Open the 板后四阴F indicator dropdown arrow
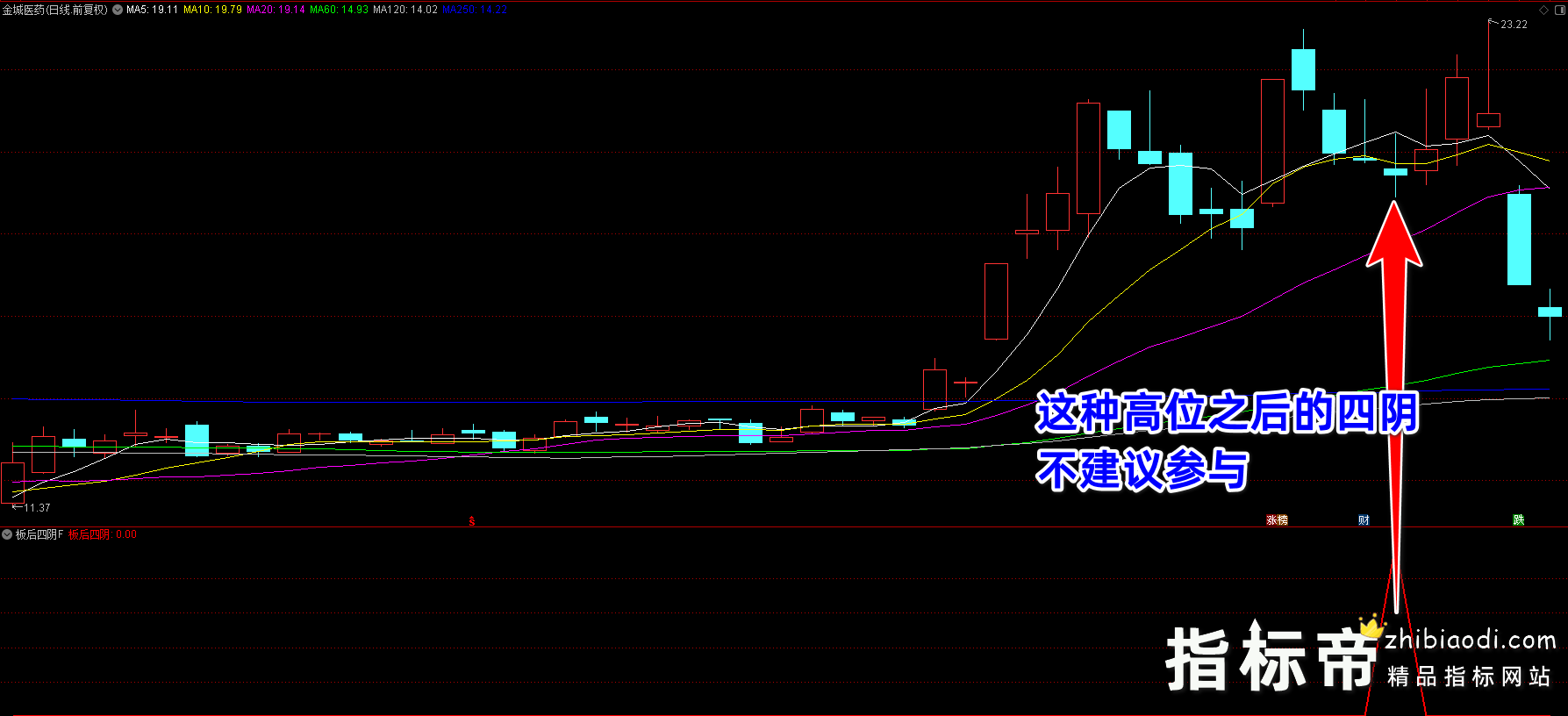Image resolution: width=1568 pixels, height=716 pixels. coord(7,534)
